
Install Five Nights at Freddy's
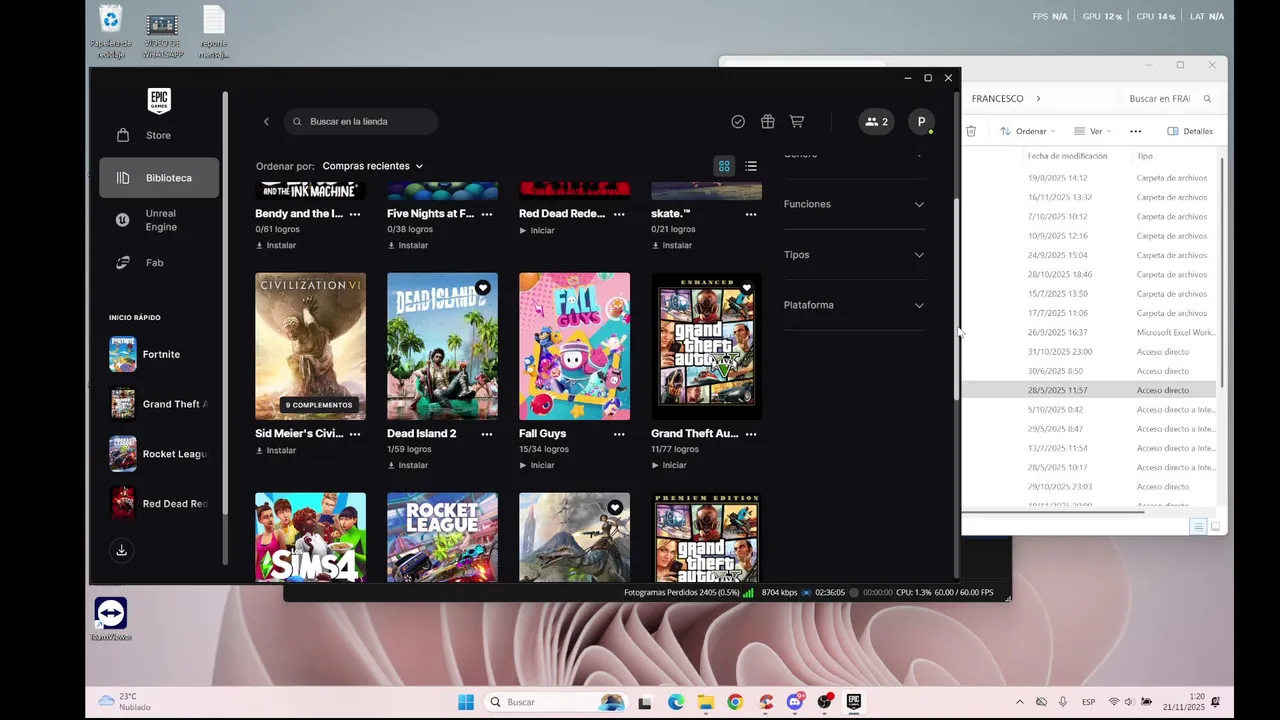click(408, 245)
